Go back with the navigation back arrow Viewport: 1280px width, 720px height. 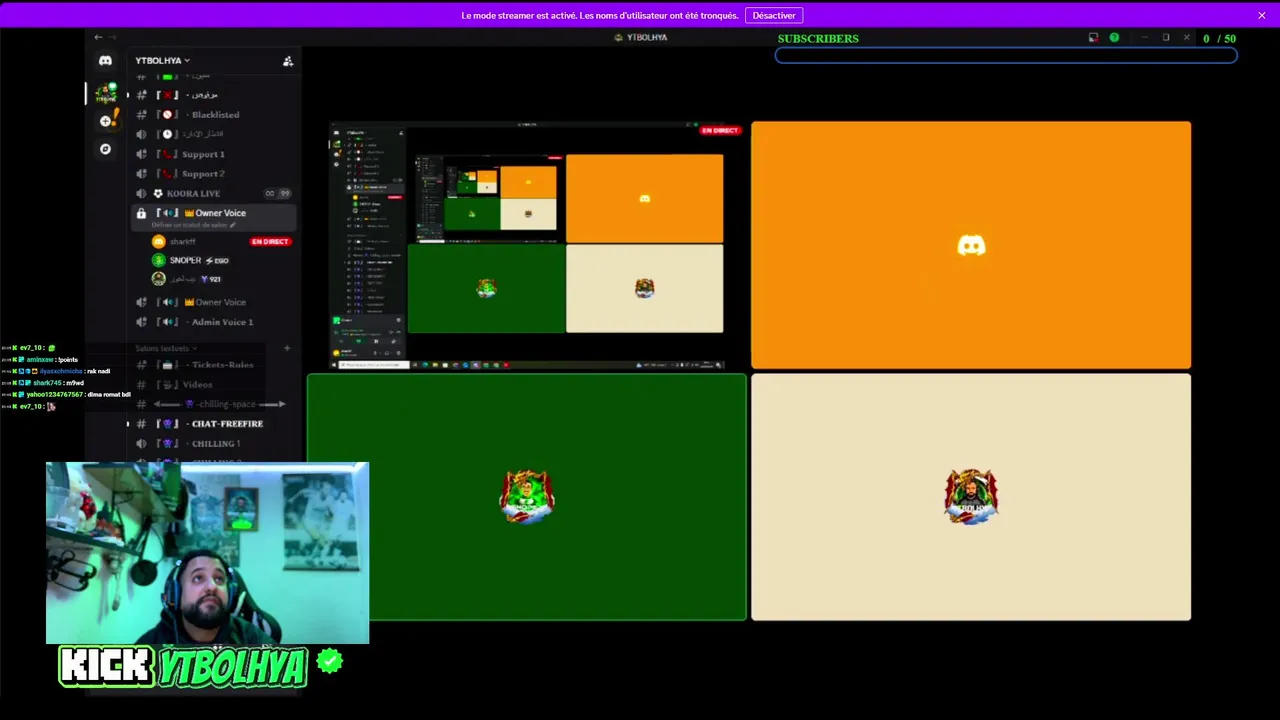point(98,37)
